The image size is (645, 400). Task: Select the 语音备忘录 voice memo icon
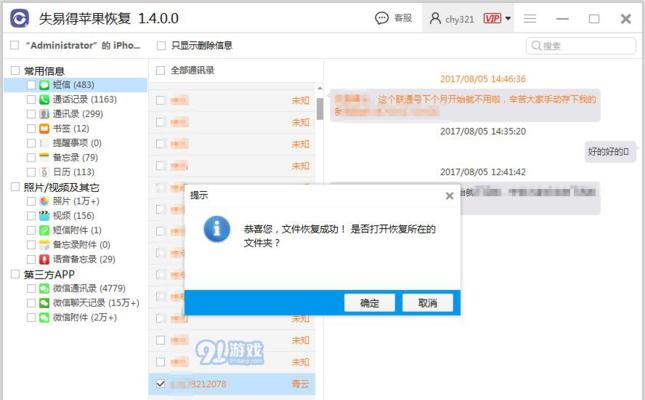(x=44, y=259)
